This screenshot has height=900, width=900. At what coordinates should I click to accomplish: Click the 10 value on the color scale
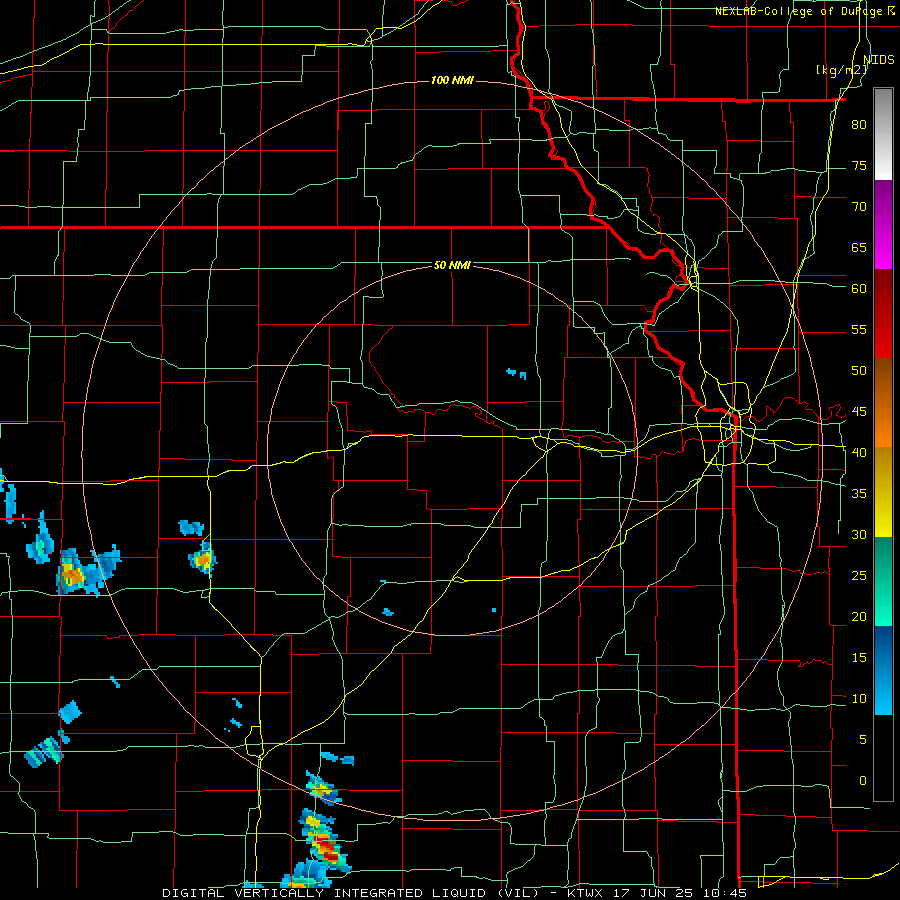pyautogui.click(x=859, y=699)
